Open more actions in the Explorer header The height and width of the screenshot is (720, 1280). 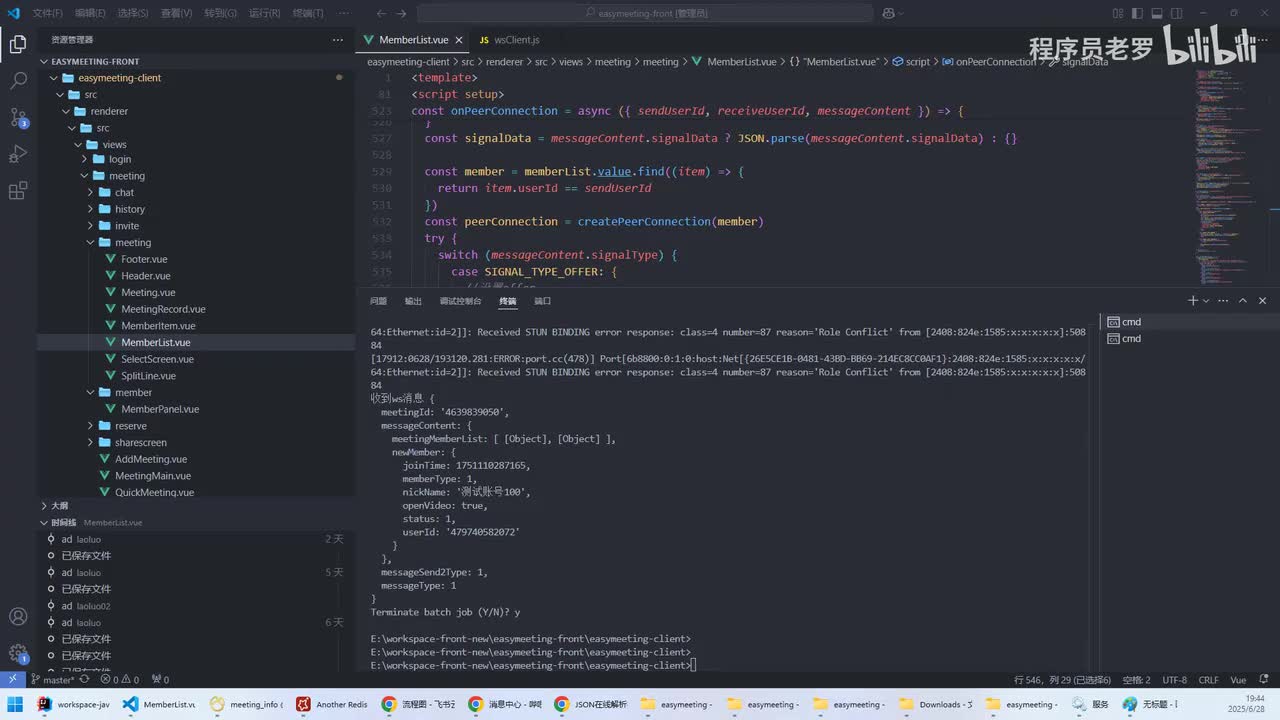pyautogui.click(x=337, y=40)
